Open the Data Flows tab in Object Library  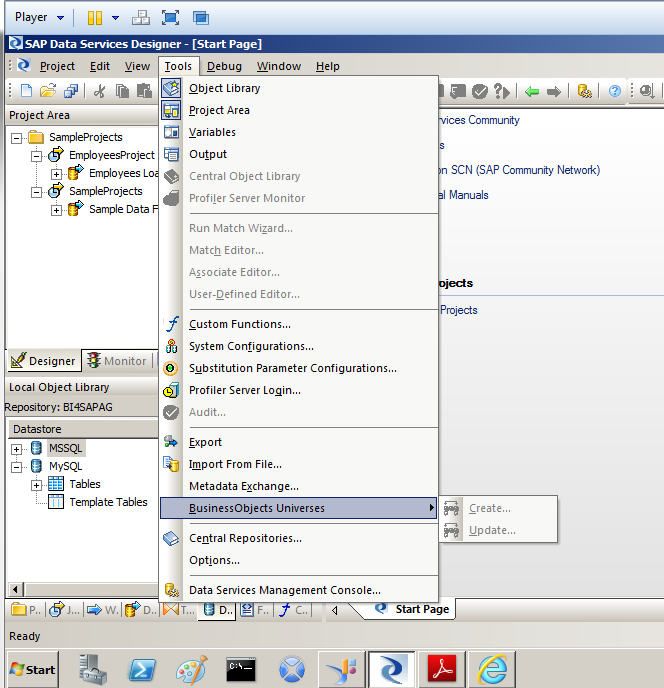pos(140,610)
